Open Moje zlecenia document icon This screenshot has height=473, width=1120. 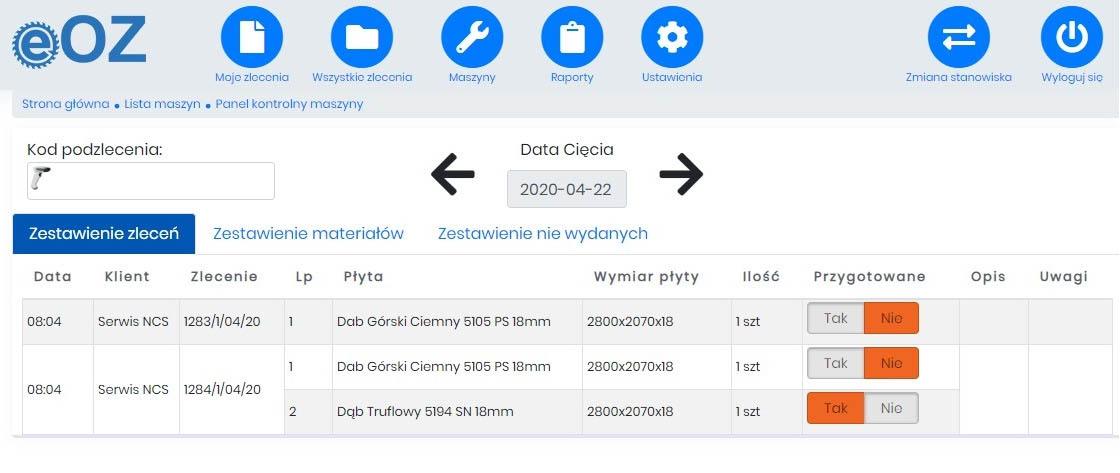tap(251, 38)
